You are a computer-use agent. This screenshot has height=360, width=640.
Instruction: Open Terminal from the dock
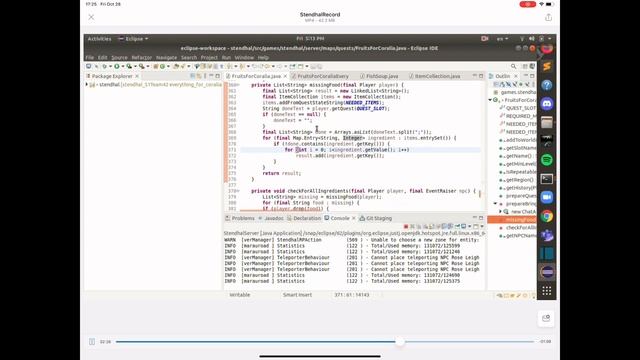(547, 178)
